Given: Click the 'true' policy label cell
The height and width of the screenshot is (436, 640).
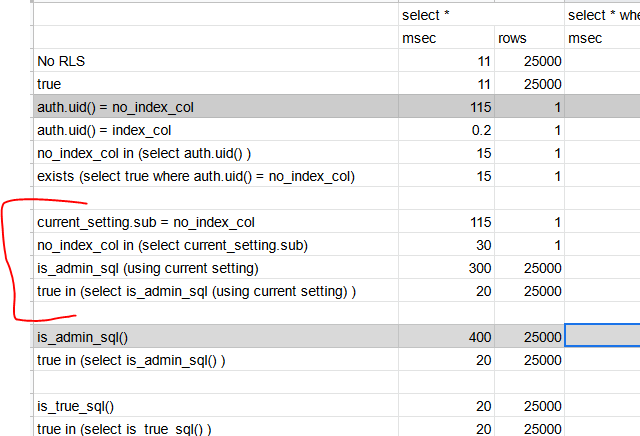Looking at the screenshot, I should tap(216, 84).
